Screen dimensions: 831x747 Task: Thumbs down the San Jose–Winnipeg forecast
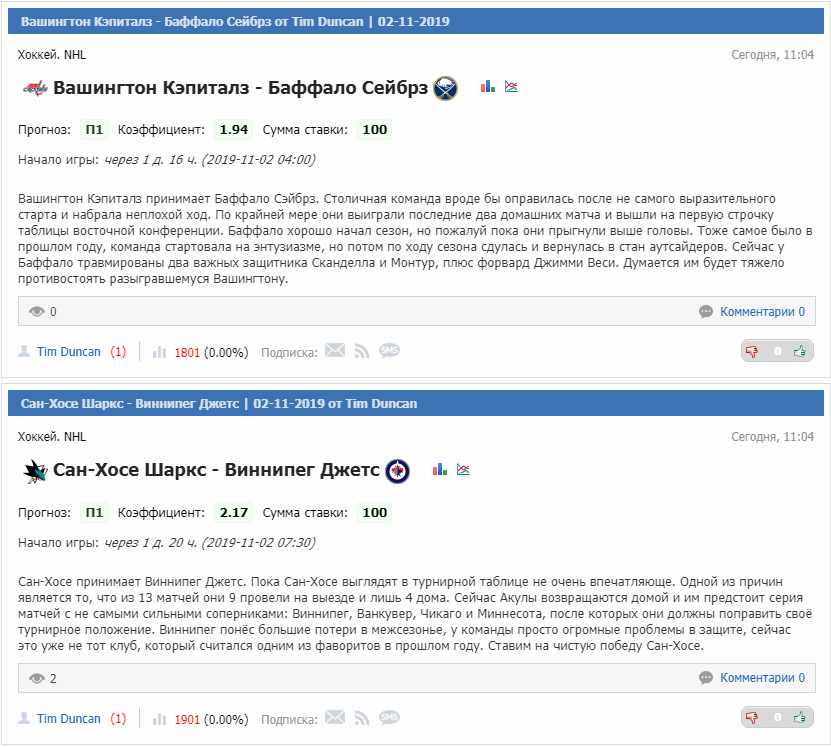pos(752,718)
